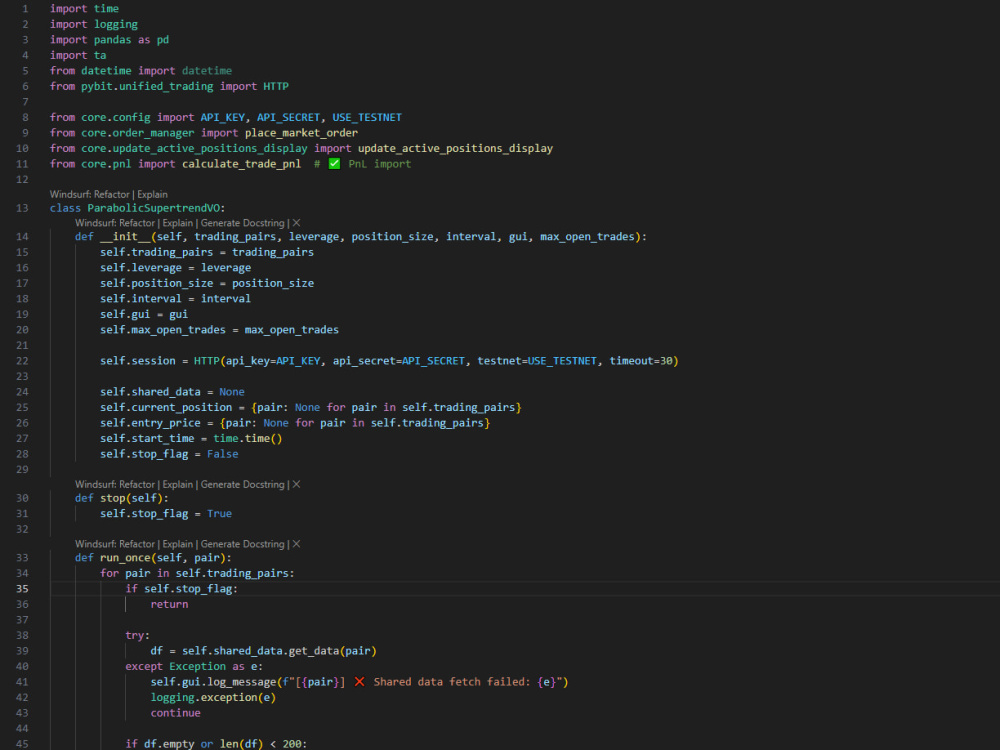Click 'pybit.unified_trading' module name
1000x750 pixels.
point(147,86)
